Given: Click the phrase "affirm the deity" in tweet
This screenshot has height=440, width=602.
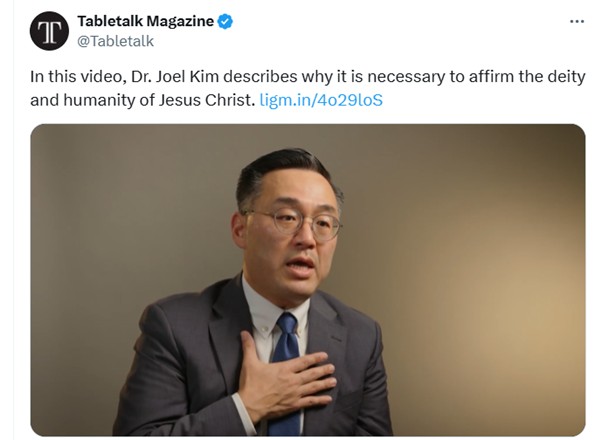Looking at the screenshot, I should pos(527,77).
